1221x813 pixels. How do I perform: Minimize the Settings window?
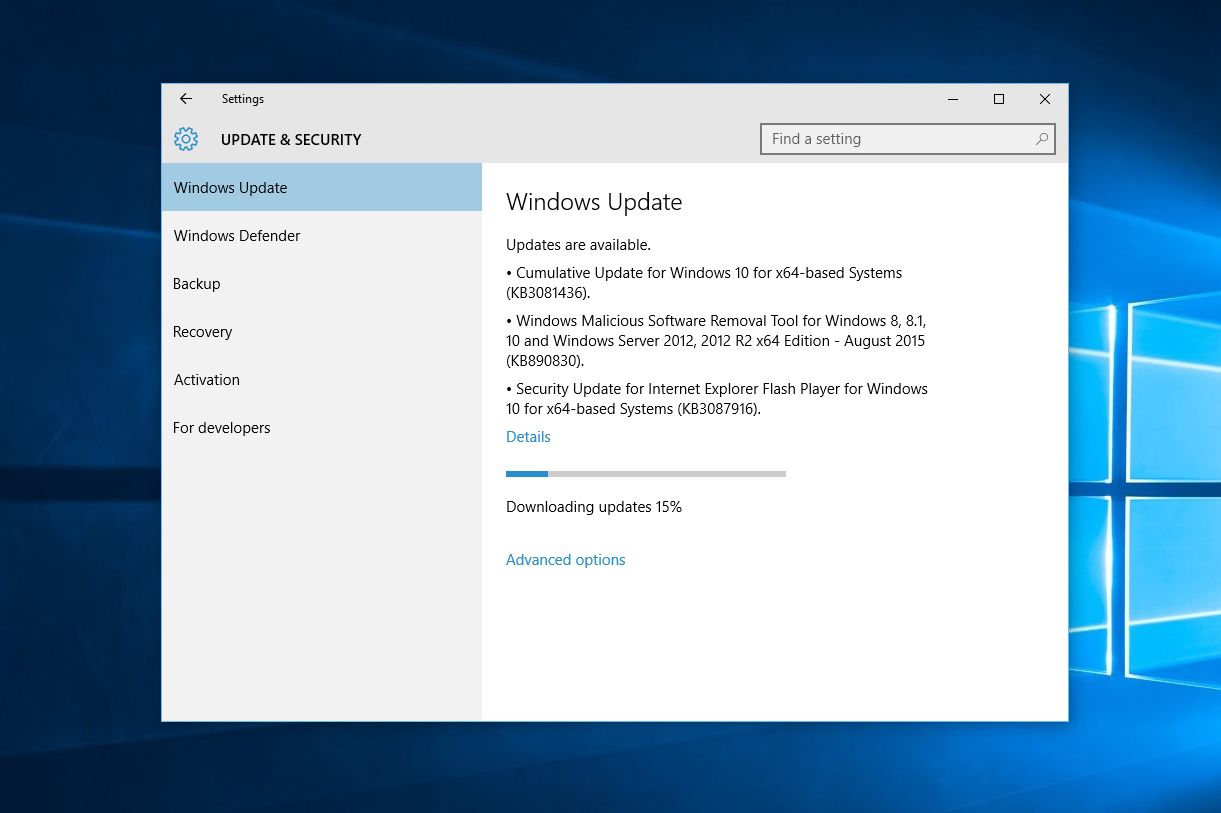pyautogui.click(x=953, y=99)
